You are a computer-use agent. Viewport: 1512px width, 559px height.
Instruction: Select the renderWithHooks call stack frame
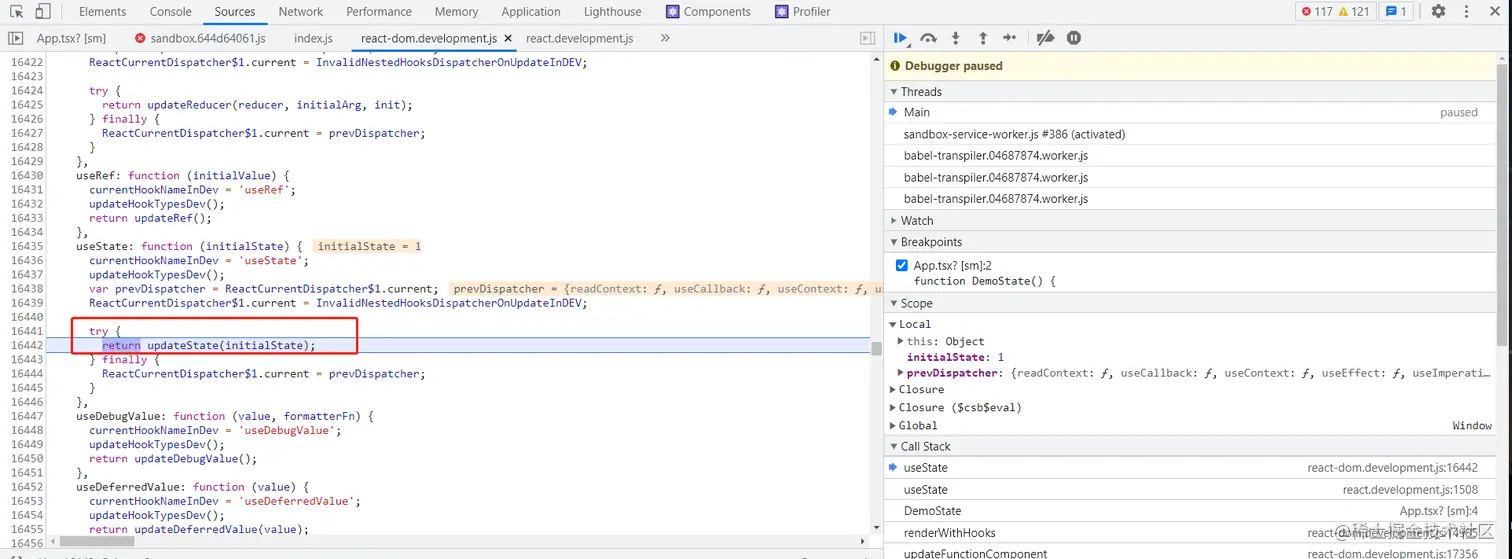coord(1190,533)
